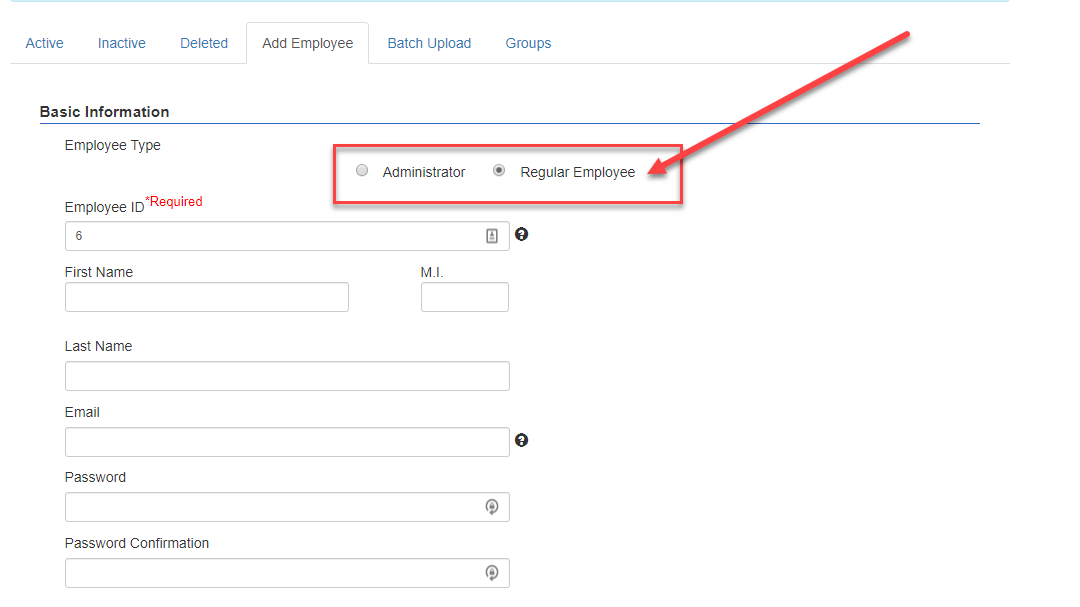Click inside the First Name input
The height and width of the screenshot is (607, 1080).
pyautogui.click(x=206, y=296)
